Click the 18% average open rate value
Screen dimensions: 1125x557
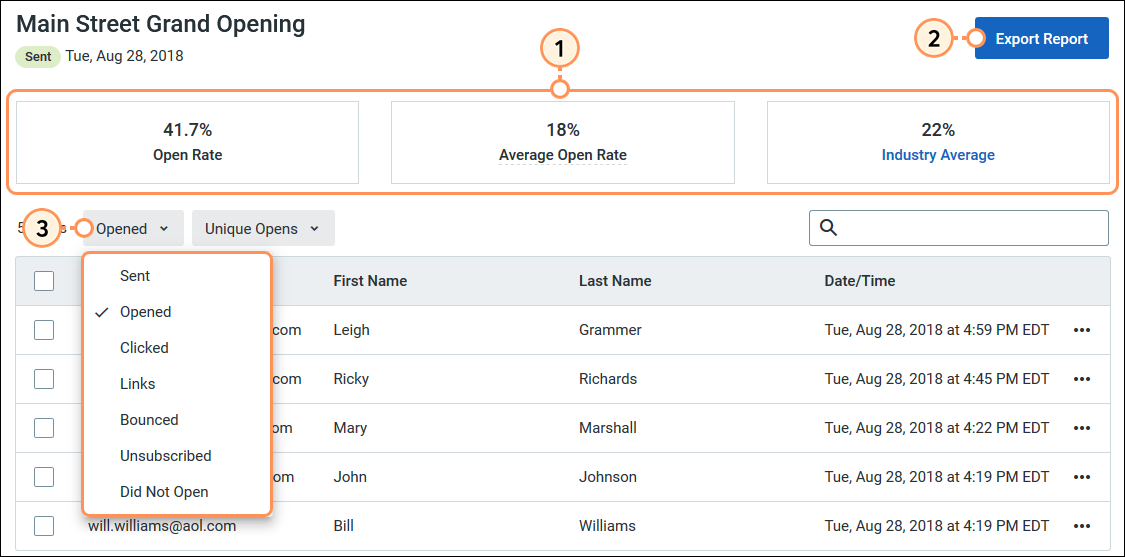click(x=562, y=130)
